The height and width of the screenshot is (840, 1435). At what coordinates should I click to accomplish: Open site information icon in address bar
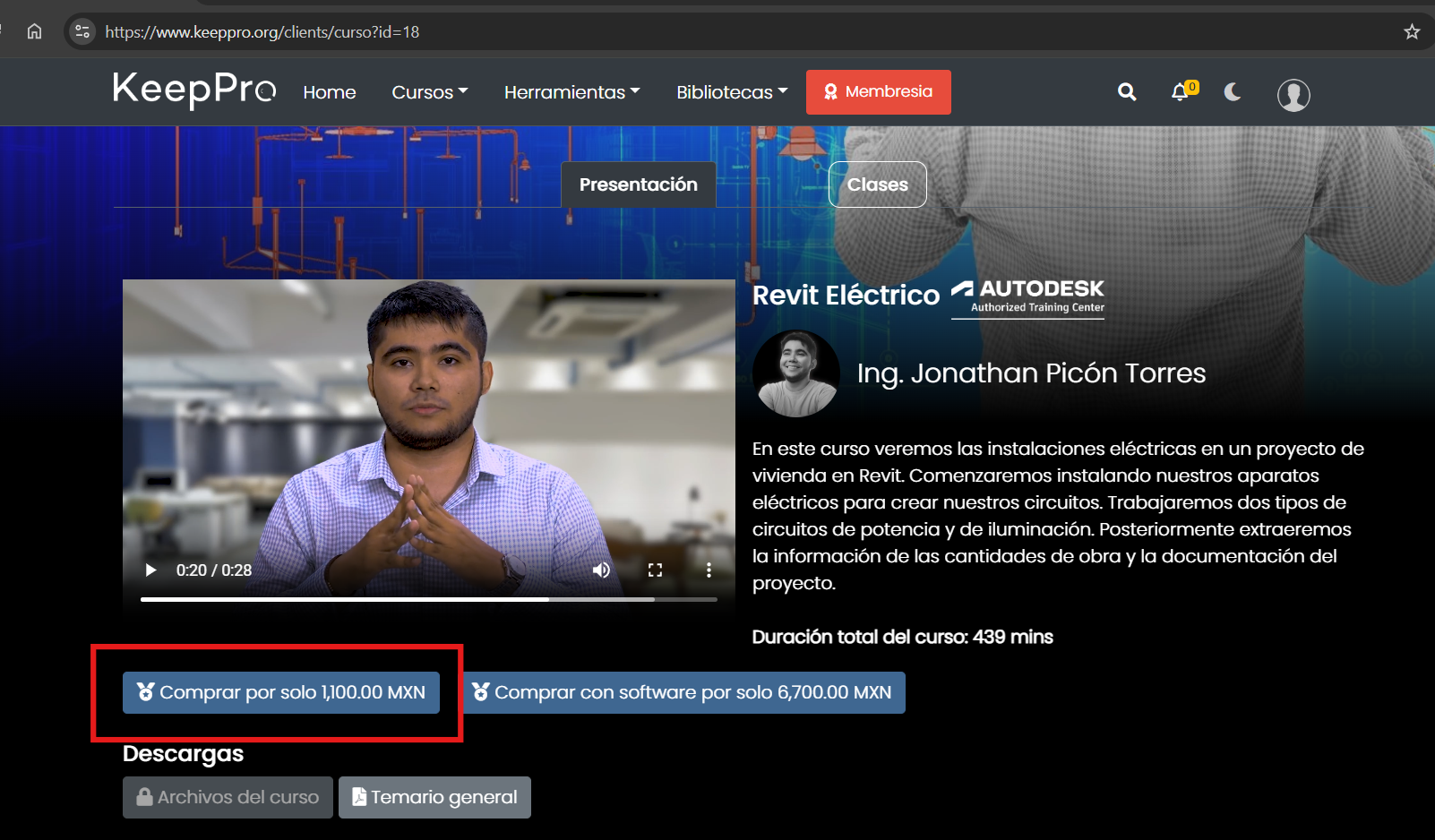(x=82, y=31)
